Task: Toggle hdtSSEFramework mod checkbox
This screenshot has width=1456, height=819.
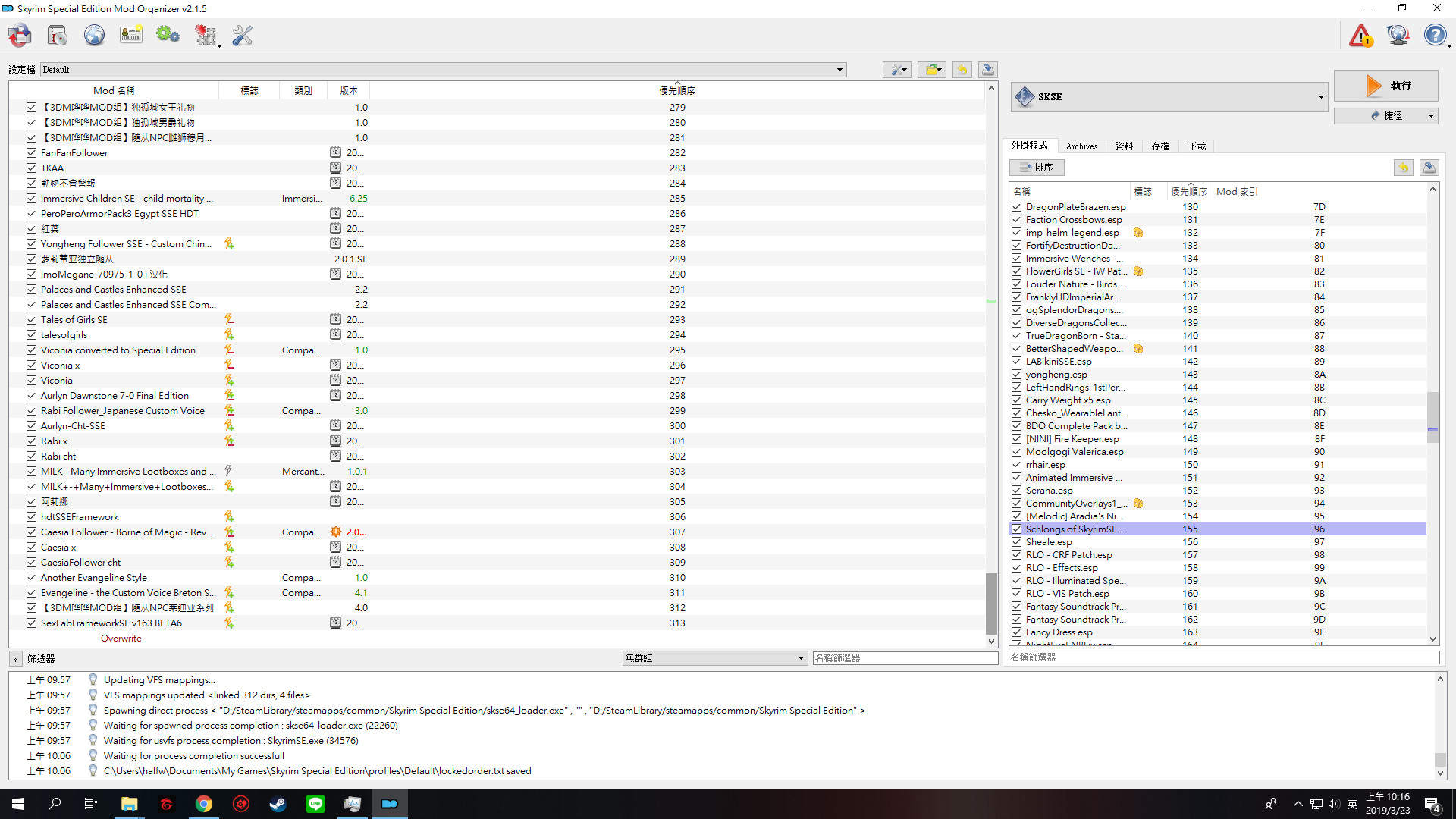Action: (31, 516)
